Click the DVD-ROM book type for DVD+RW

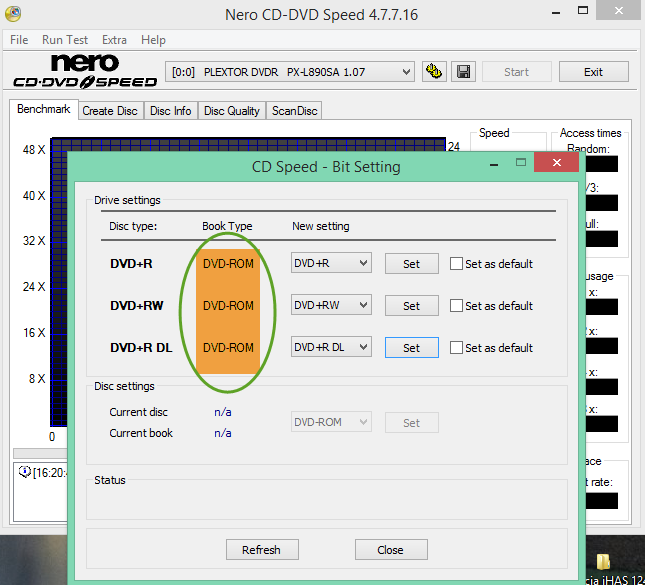coord(228,306)
